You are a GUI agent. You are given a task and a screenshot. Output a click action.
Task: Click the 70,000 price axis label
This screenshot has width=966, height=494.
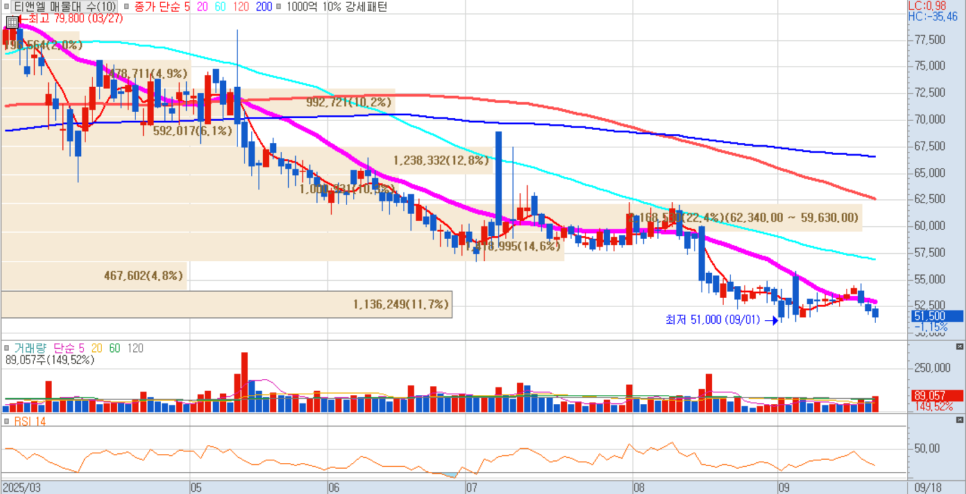coord(930,119)
